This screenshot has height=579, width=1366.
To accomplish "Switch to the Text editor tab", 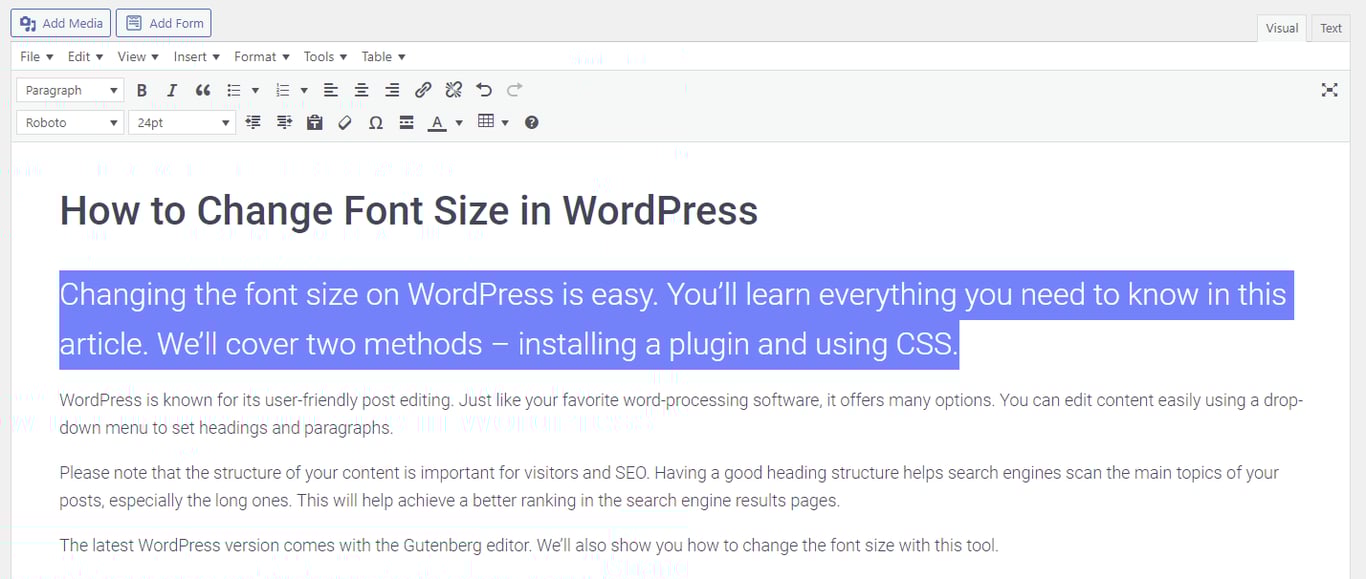I will click(x=1329, y=28).
